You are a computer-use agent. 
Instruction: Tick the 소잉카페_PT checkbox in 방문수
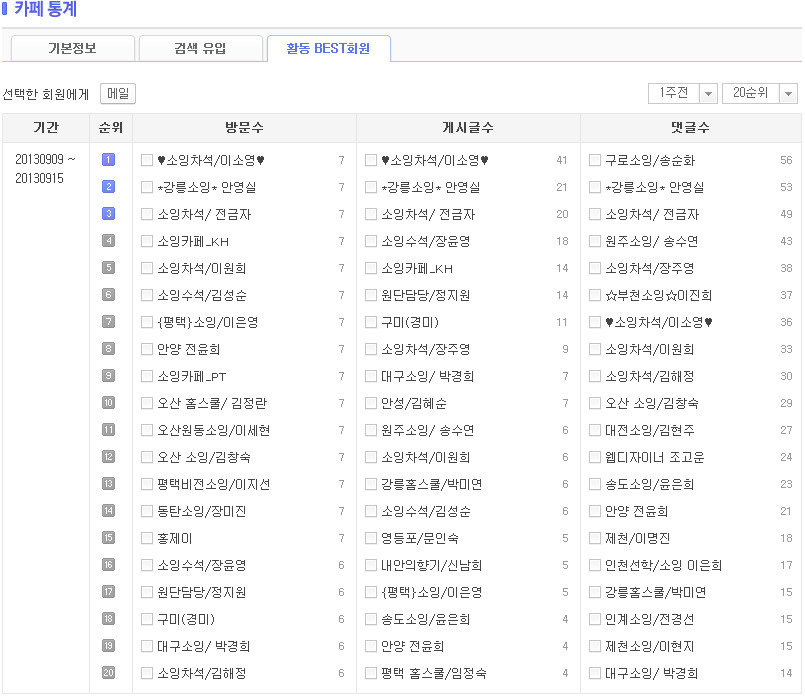(147, 376)
